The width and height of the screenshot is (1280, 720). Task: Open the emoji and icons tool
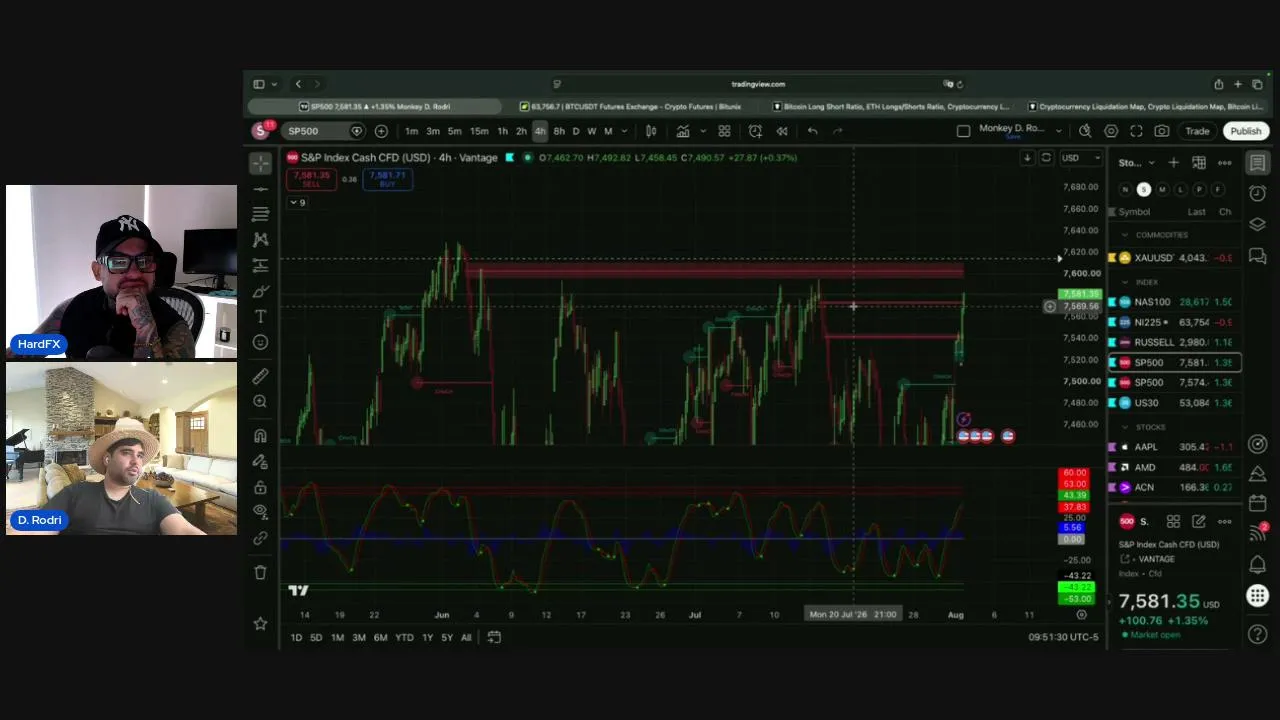pos(261,342)
